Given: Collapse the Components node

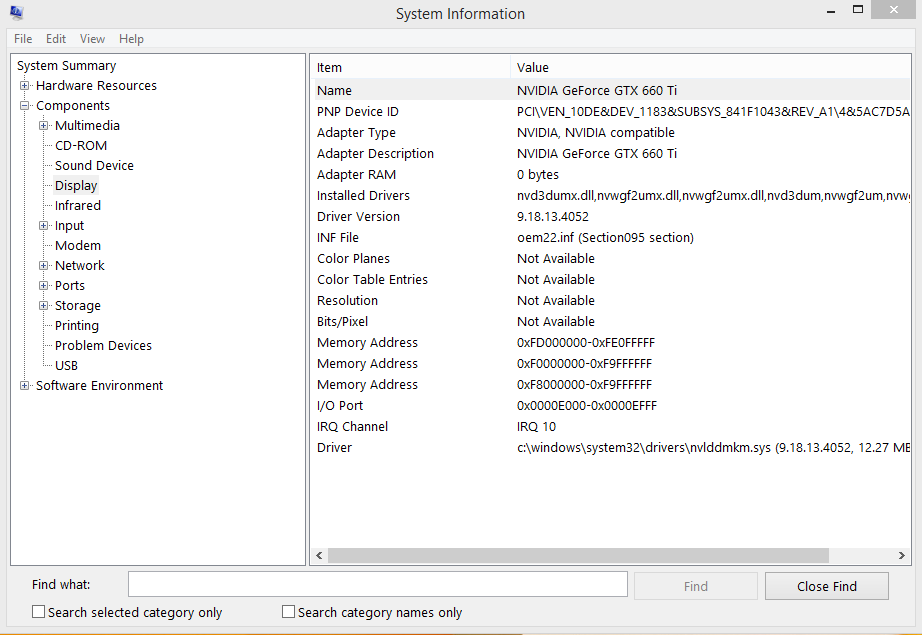Looking at the screenshot, I should pyautogui.click(x=24, y=105).
